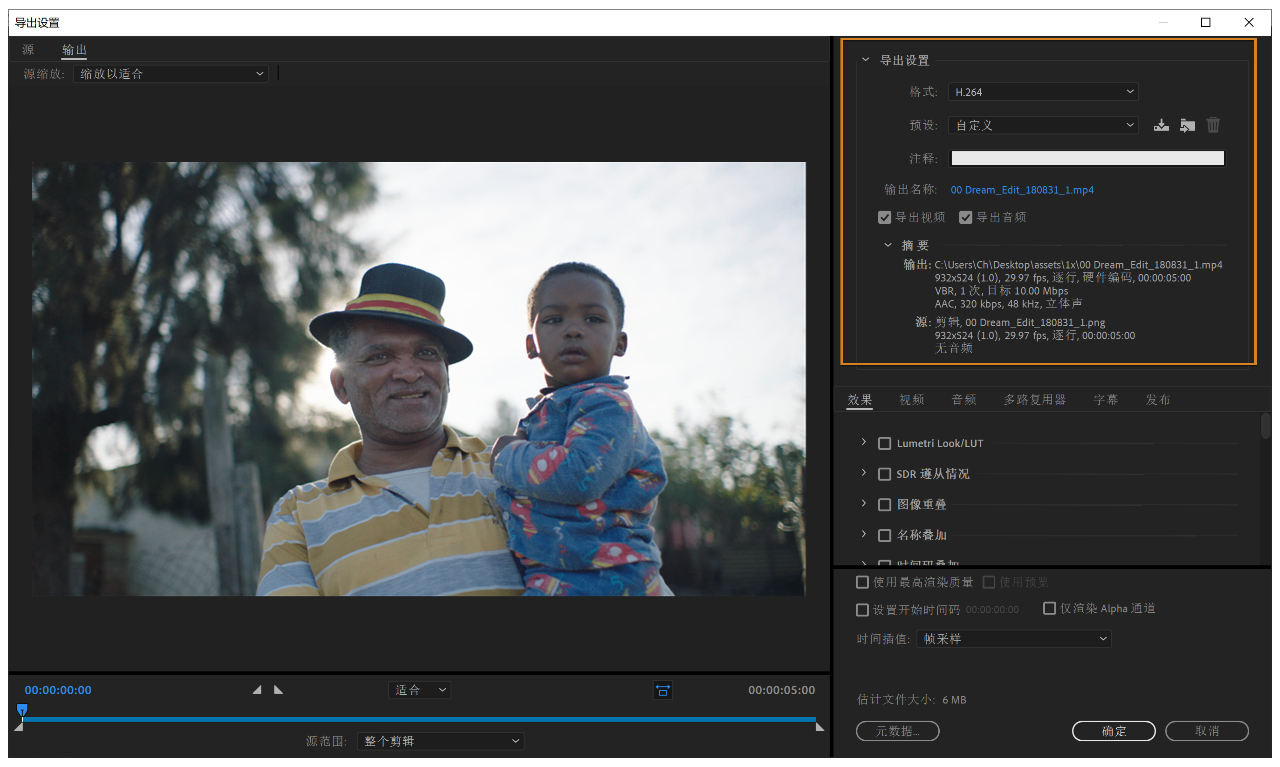Select the 字幕 tab

[x=1106, y=400]
